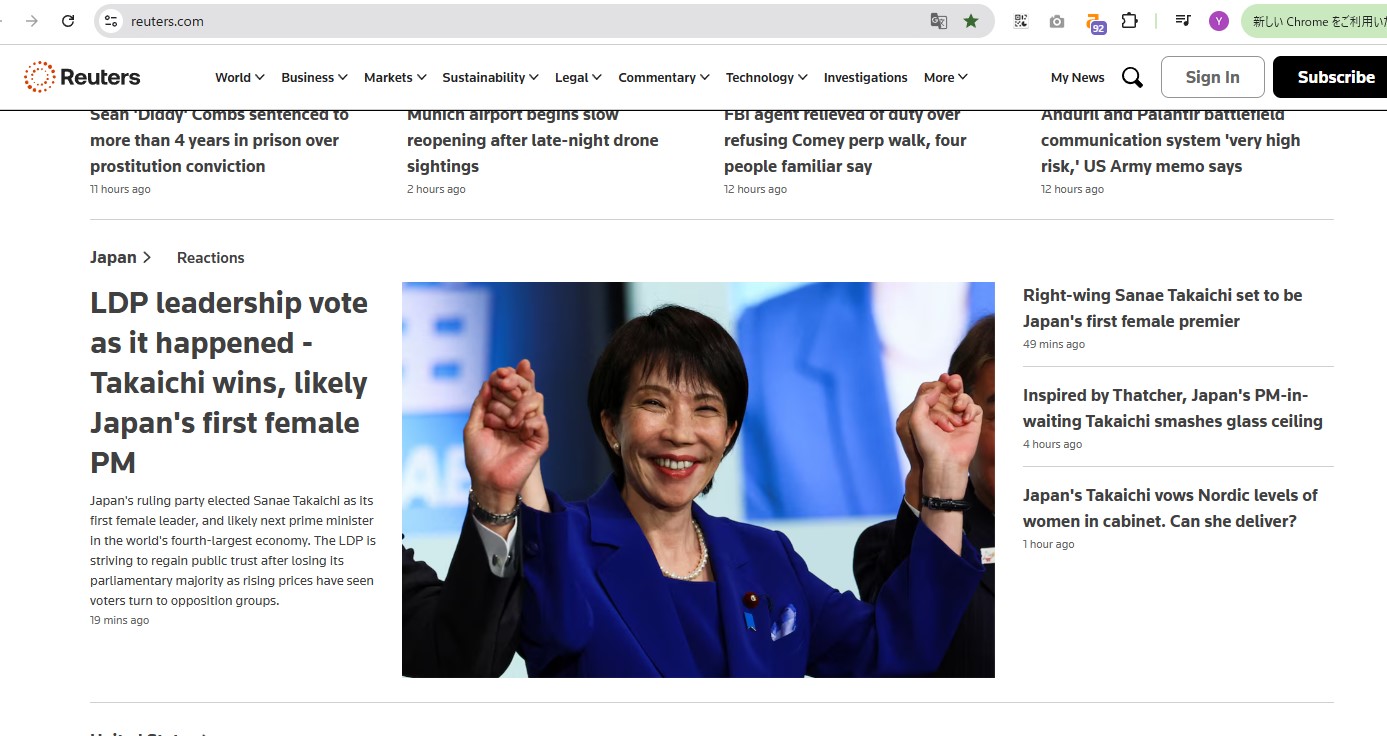Screen dimensions: 1387x736
Task: Reload the page with the refresh icon
Action: point(68,21)
